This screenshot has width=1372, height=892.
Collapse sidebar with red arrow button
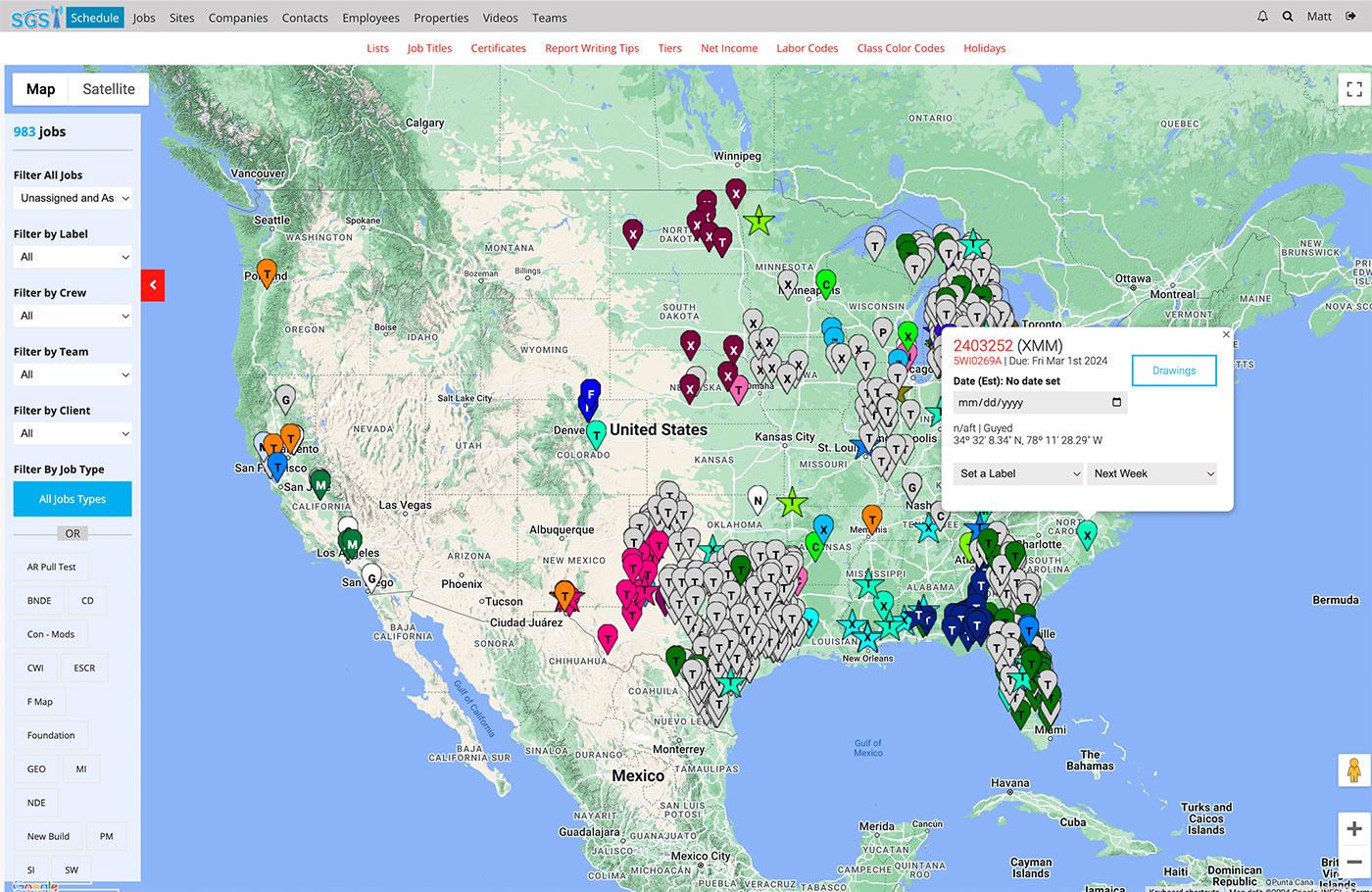153,285
